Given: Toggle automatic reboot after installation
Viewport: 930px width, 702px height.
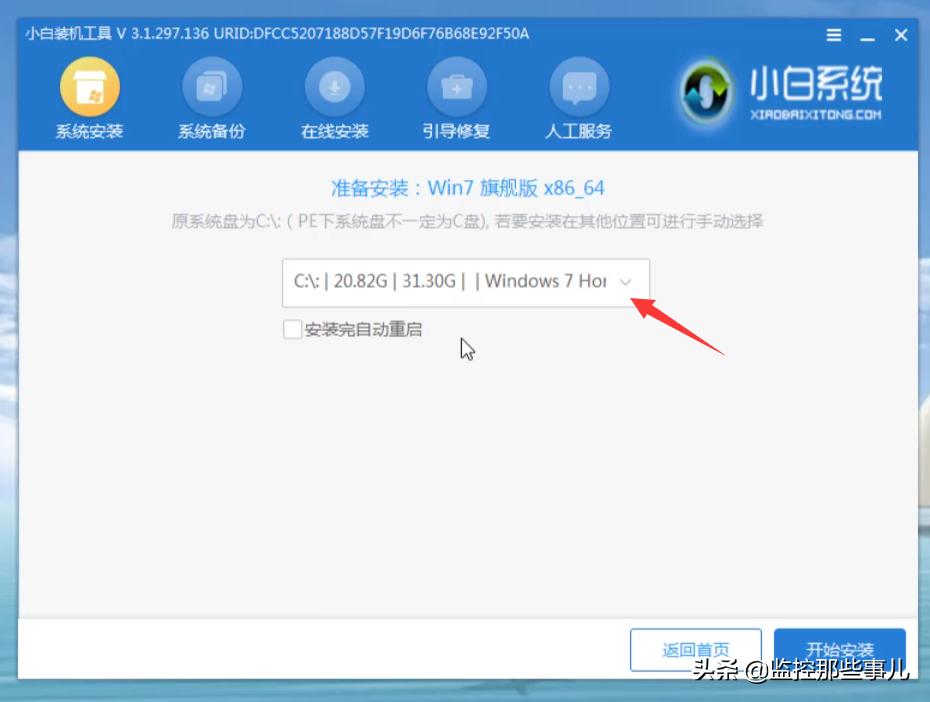Looking at the screenshot, I should tap(293, 328).
